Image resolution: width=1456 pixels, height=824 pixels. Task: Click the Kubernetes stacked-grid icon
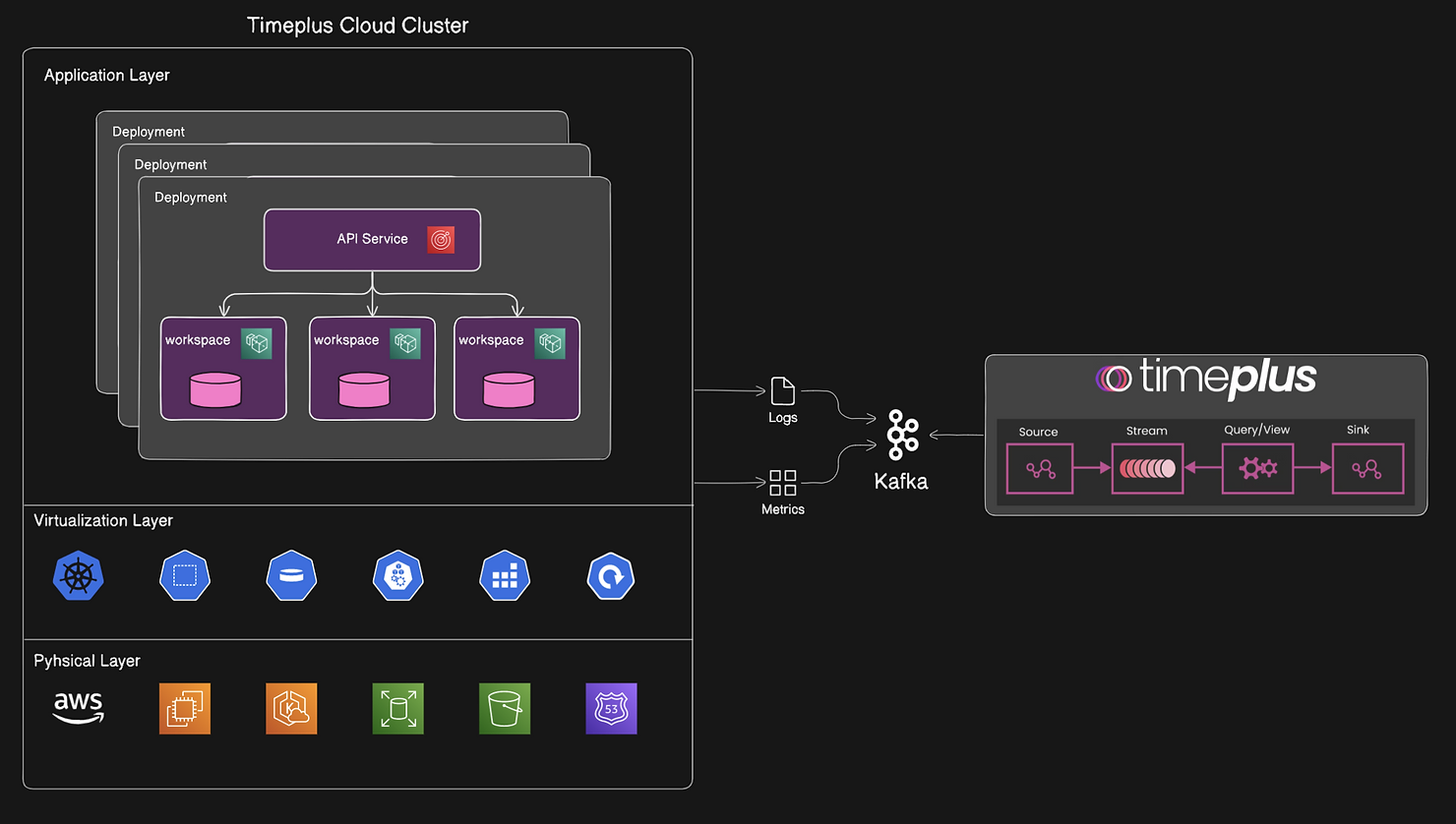505,576
